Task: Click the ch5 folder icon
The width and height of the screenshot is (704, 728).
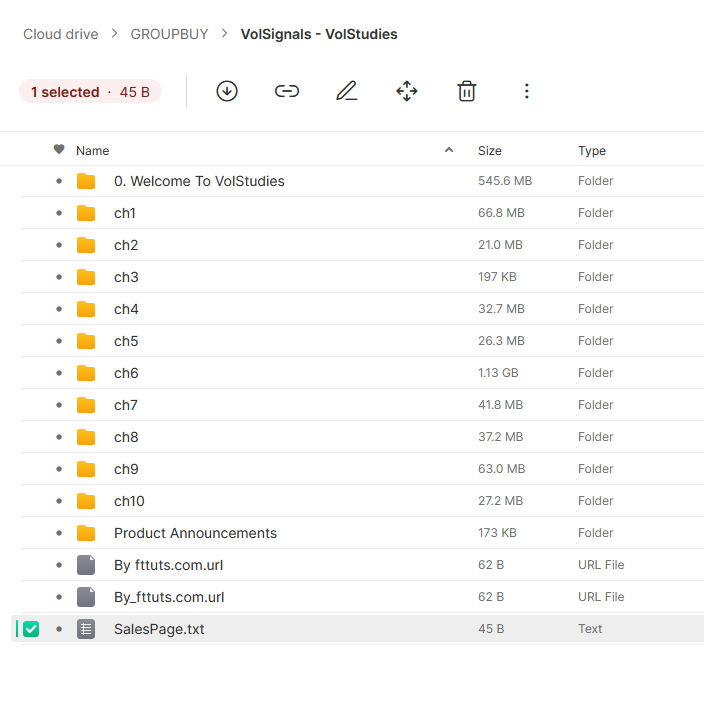Action: [x=86, y=341]
